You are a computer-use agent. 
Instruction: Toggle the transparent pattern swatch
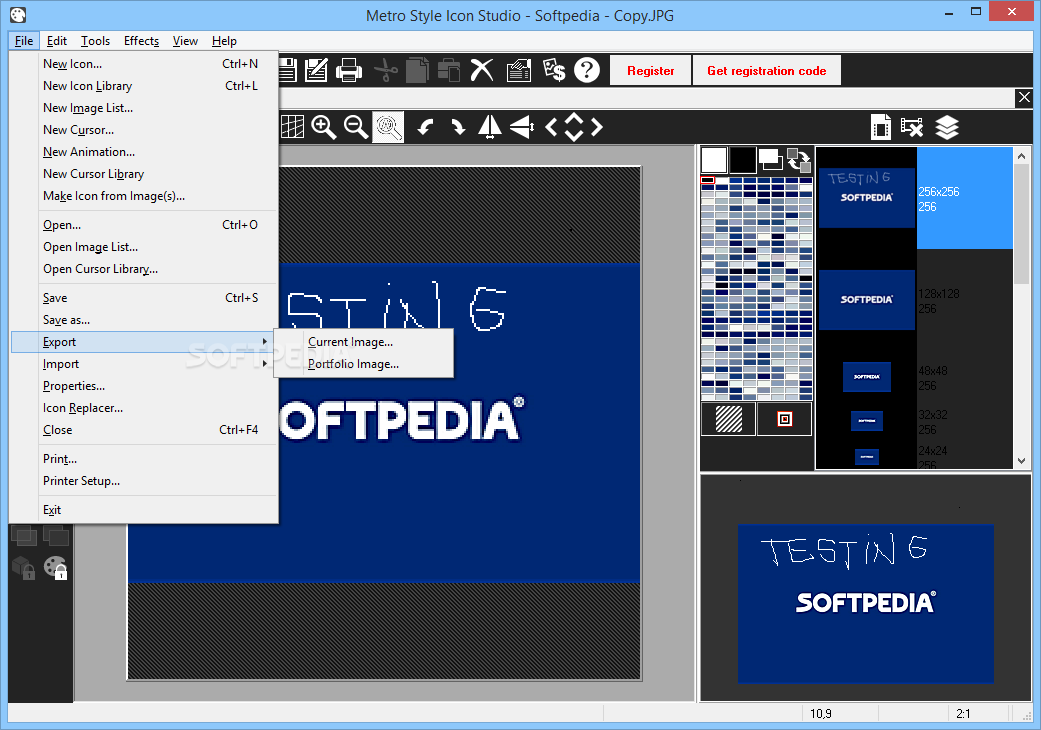[x=728, y=418]
